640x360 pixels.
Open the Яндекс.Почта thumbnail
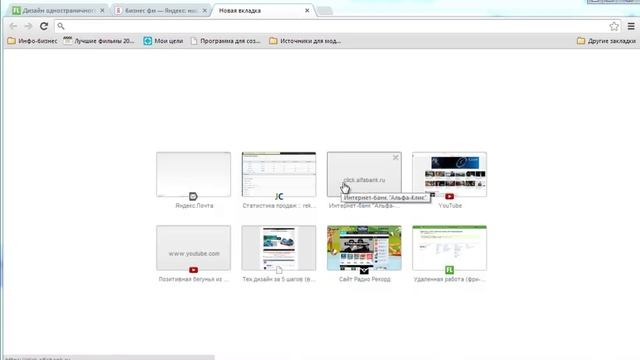(193, 174)
